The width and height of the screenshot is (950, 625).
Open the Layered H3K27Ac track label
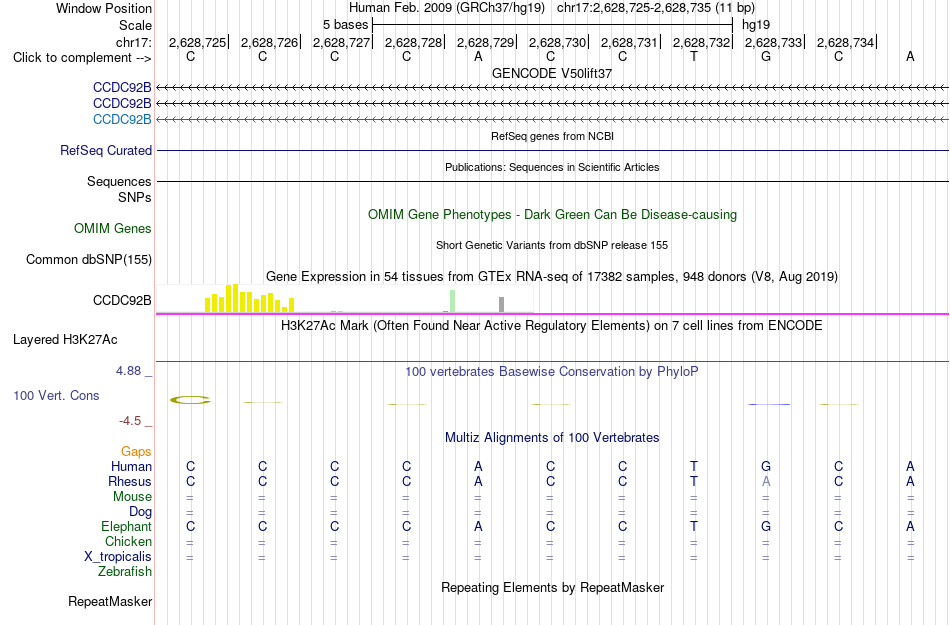pos(65,340)
